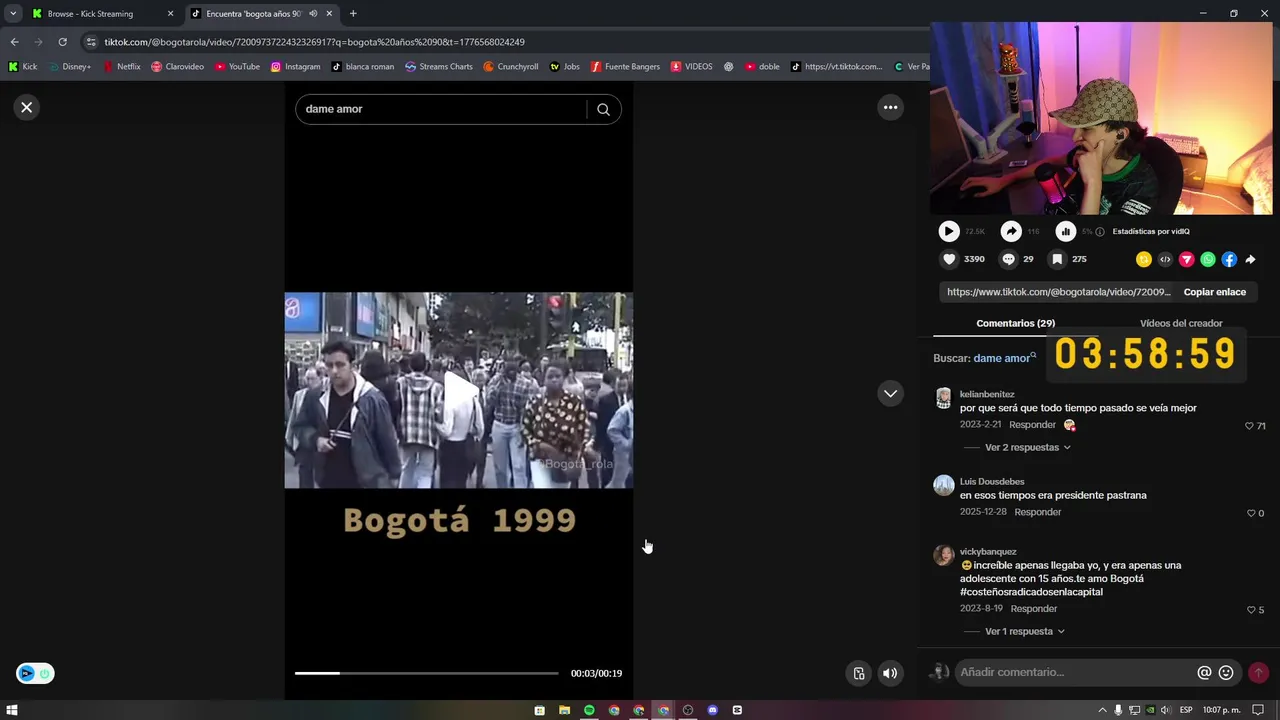Like kelianbenitez's comment heart

[x=1249, y=426]
